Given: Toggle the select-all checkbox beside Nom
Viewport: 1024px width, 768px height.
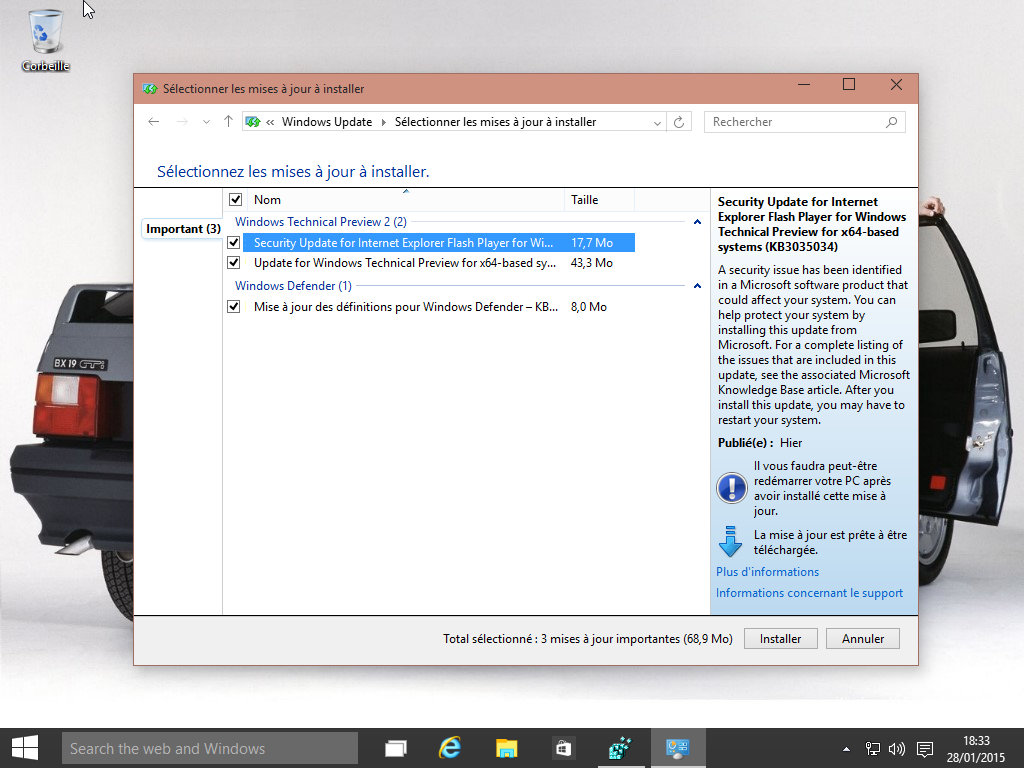Looking at the screenshot, I should click(x=236, y=200).
